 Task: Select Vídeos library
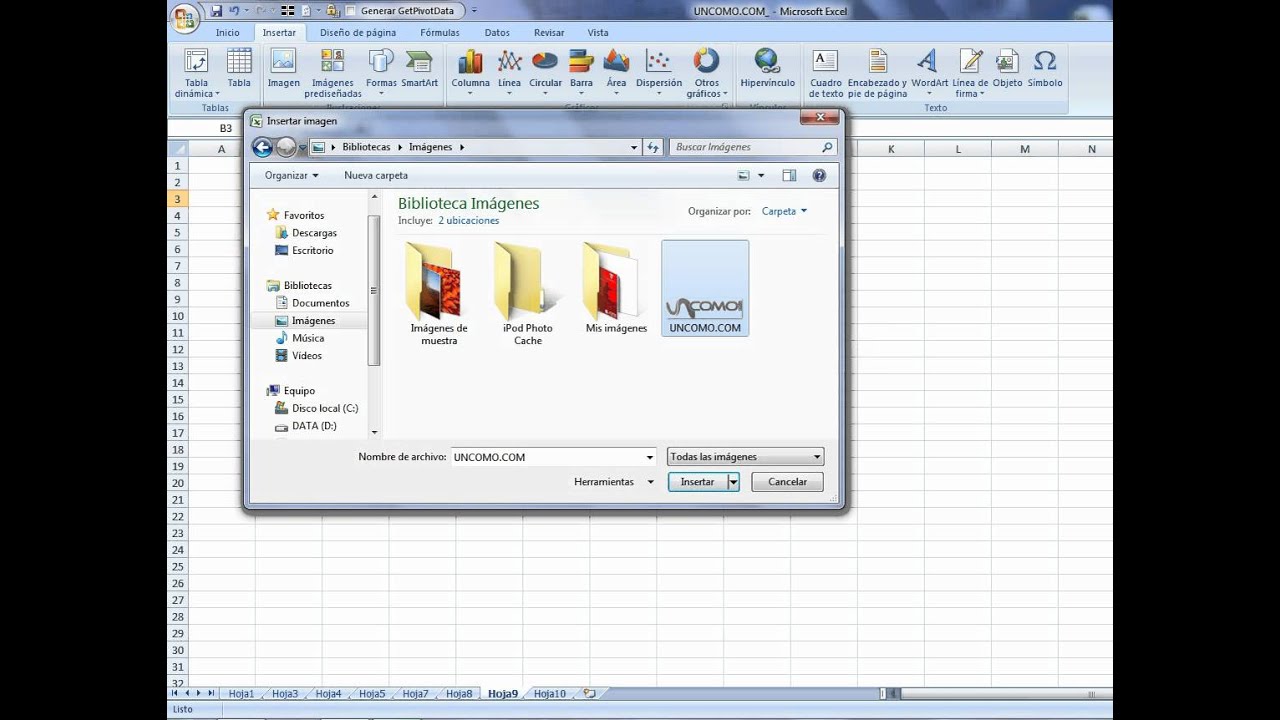pos(306,355)
